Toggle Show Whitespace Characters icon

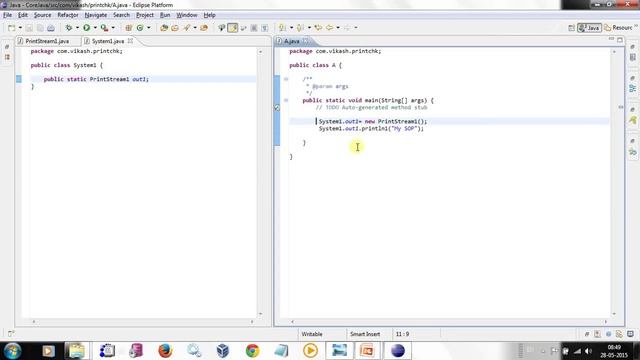click(x=264, y=28)
